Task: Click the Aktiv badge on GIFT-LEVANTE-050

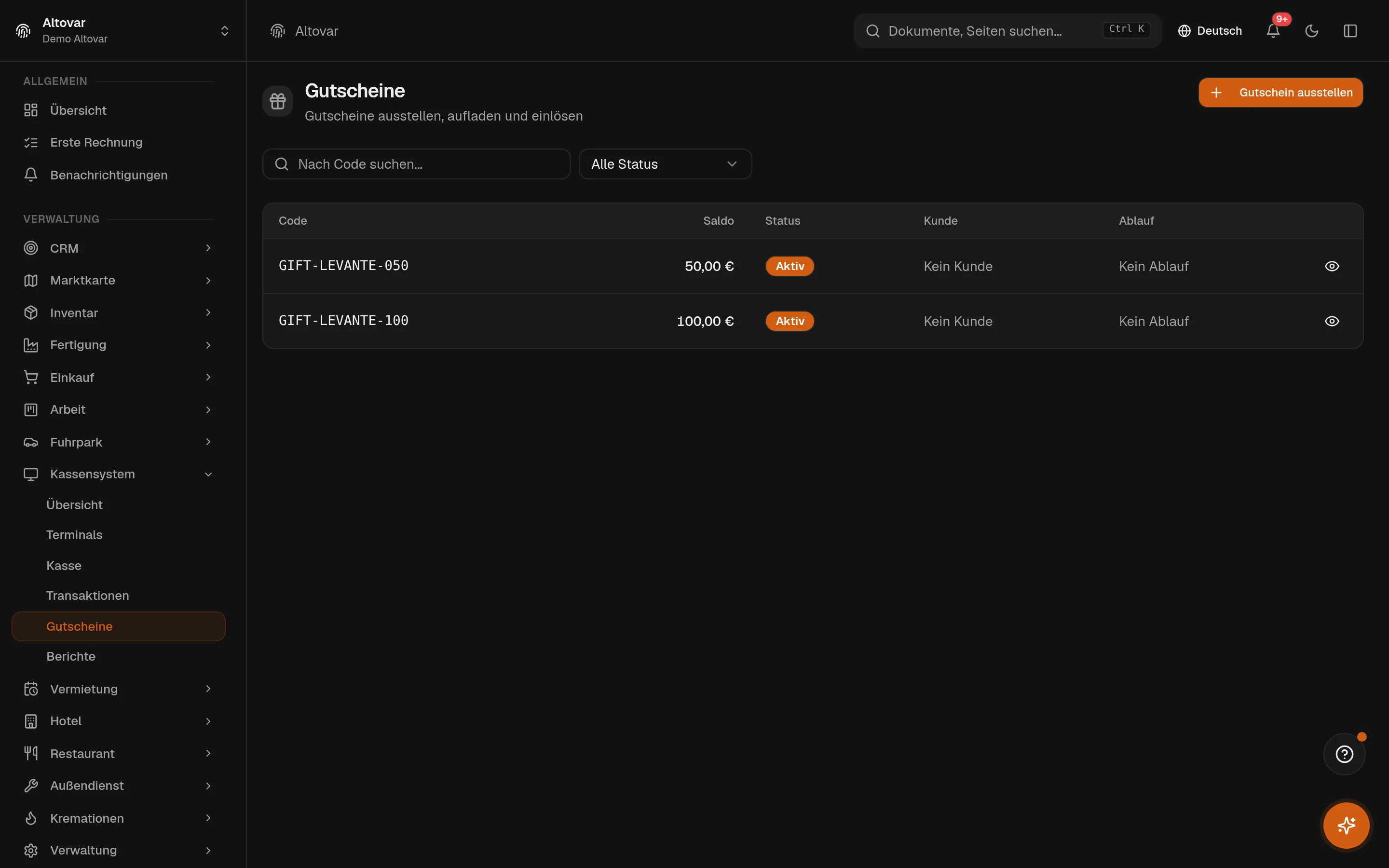Action: point(790,266)
